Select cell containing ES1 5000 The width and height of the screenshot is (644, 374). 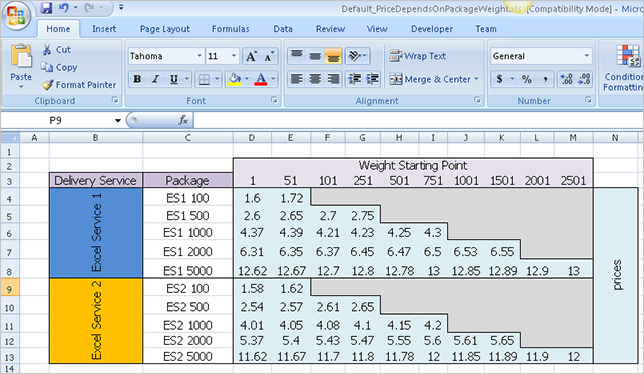click(188, 271)
